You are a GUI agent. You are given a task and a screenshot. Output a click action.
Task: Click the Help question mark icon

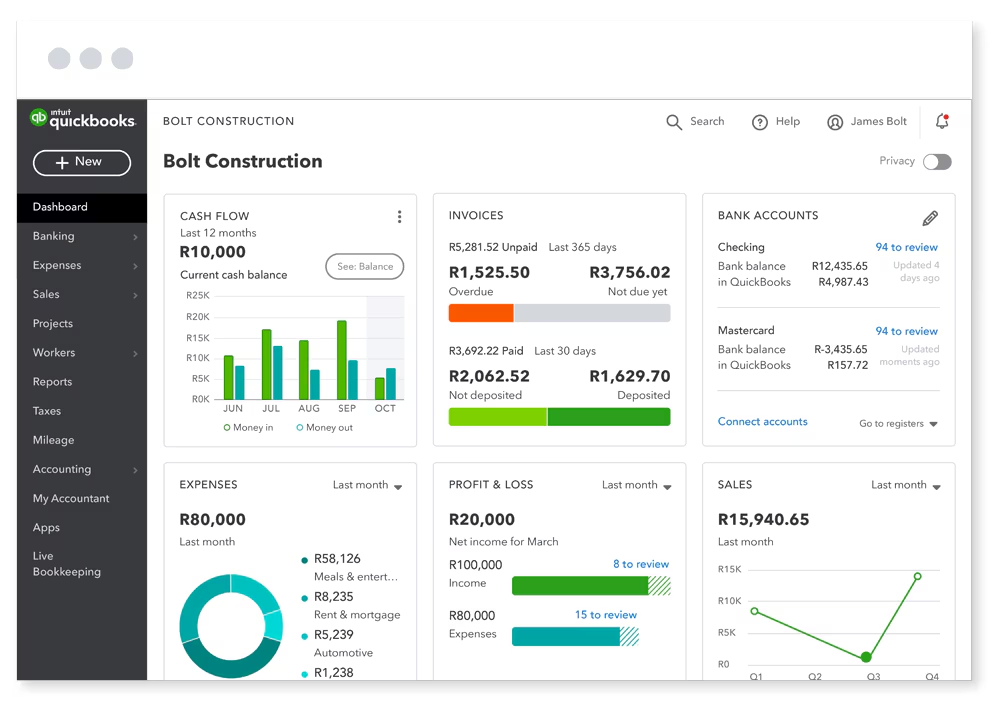[760, 122]
